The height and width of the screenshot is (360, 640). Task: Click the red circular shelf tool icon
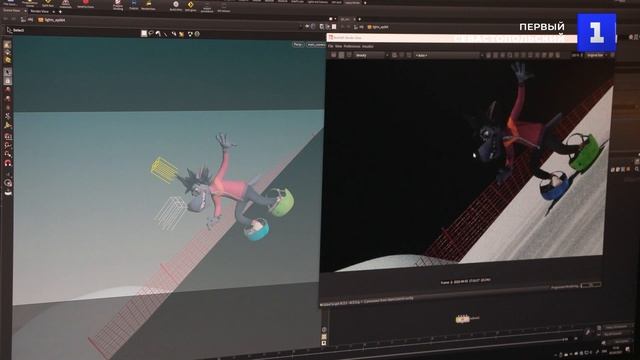86,3
